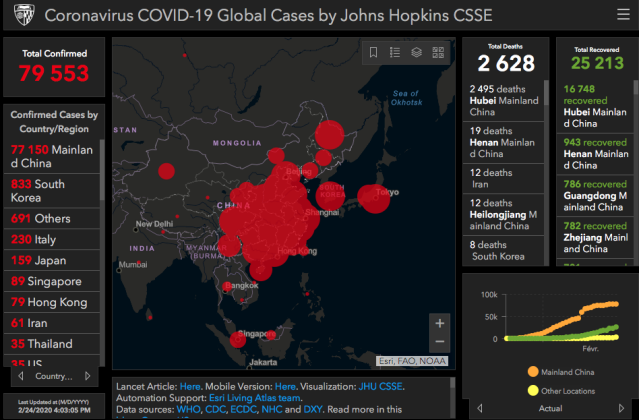The height and width of the screenshot is (420, 639).
Task: Open the basemap gallery grid tool
Action: click(x=438, y=52)
